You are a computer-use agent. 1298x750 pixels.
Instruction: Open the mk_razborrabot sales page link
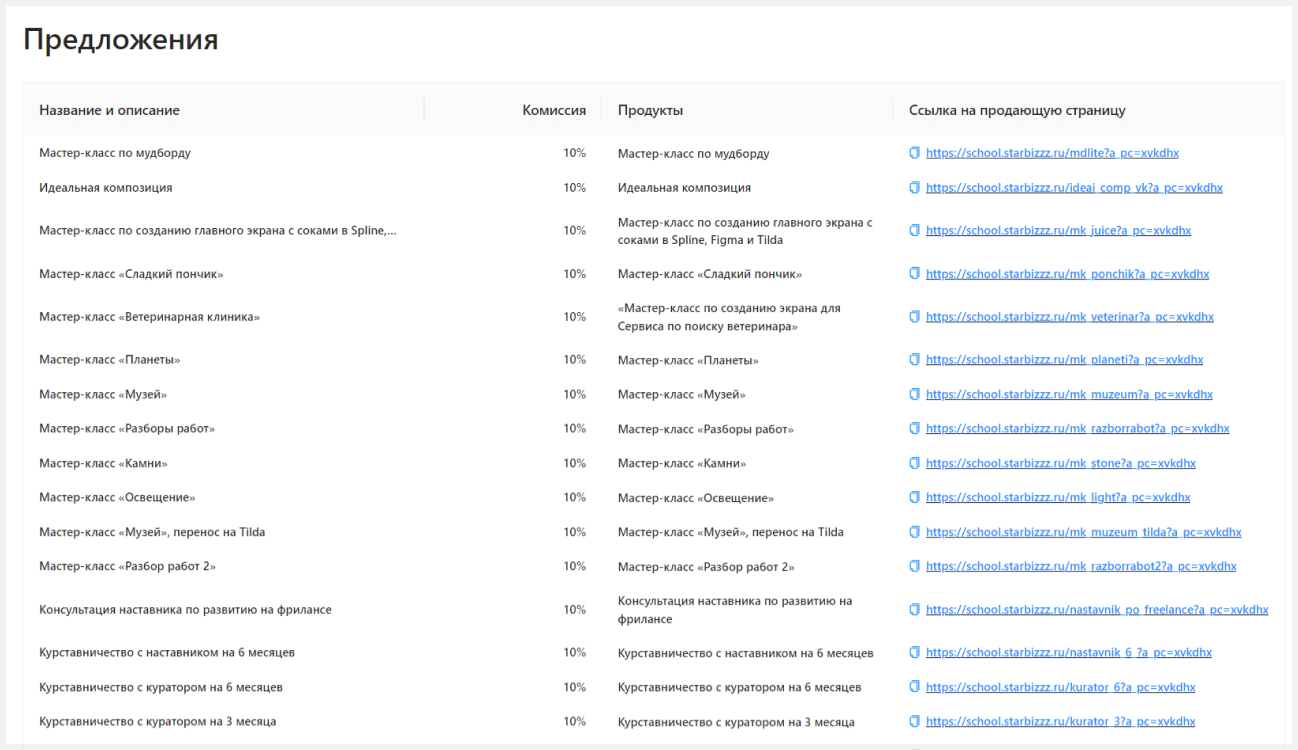click(x=1077, y=429)
